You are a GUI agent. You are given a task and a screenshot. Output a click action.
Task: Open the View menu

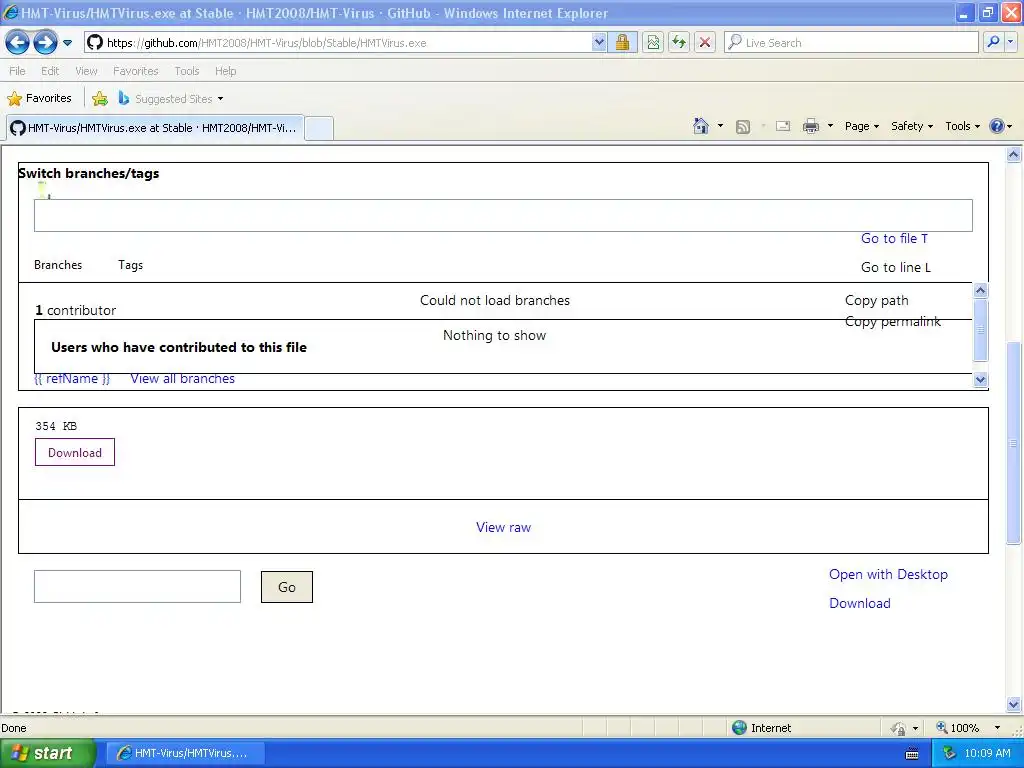(x=86, y=71)
